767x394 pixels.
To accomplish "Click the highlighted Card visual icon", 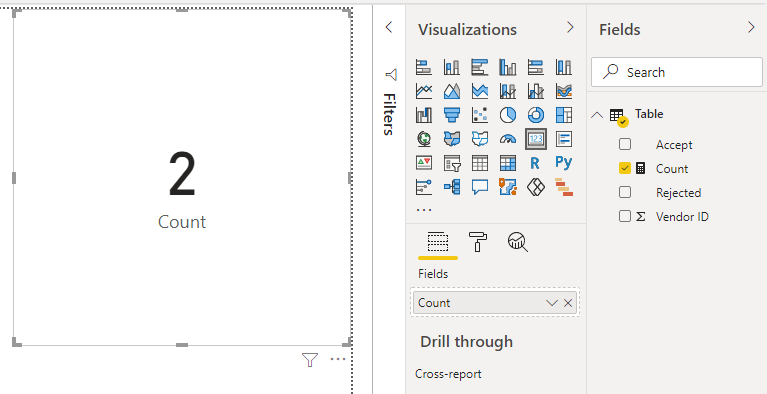I will (x=536, y=139).
